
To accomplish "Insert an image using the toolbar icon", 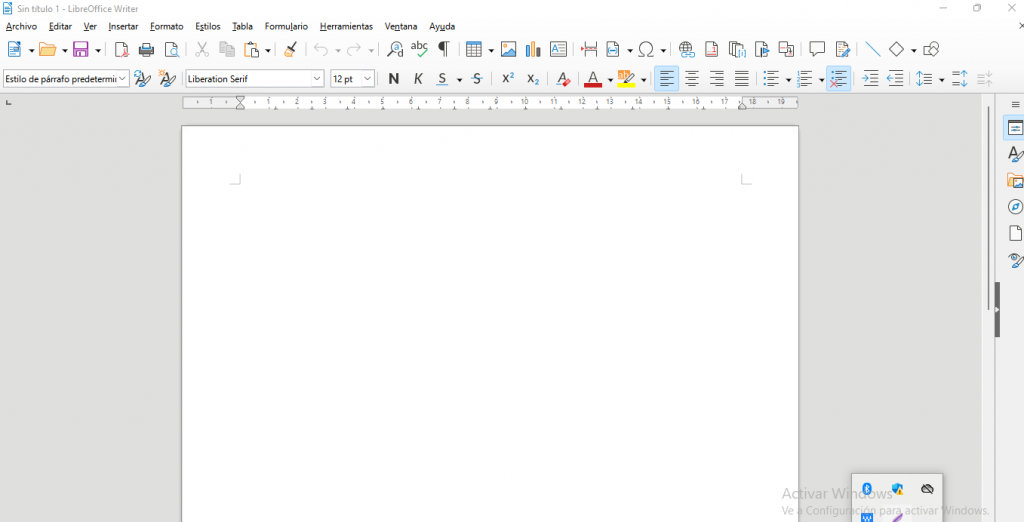I will click(508, 49).
